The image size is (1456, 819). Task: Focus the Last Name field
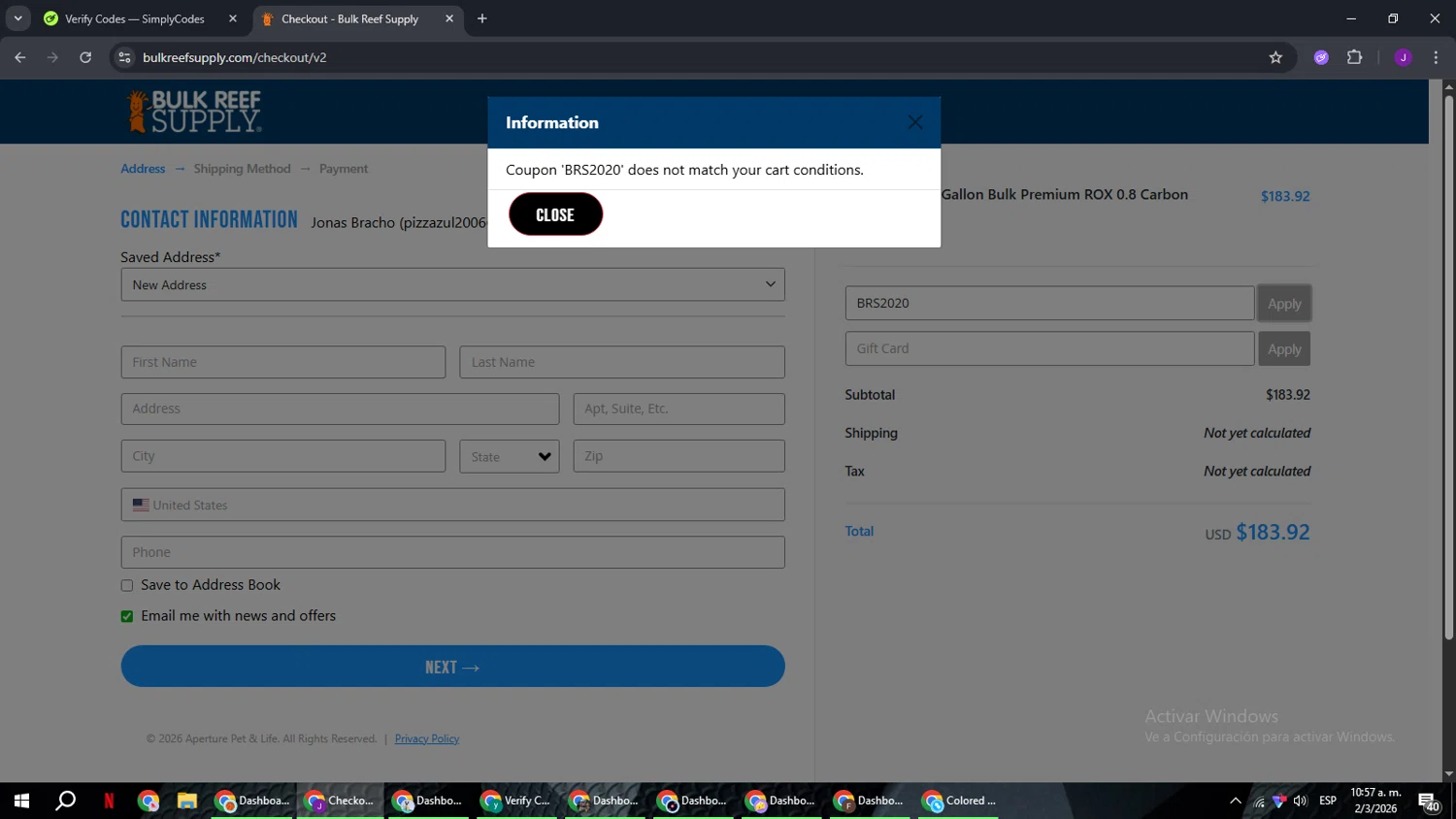pos(622,362)
